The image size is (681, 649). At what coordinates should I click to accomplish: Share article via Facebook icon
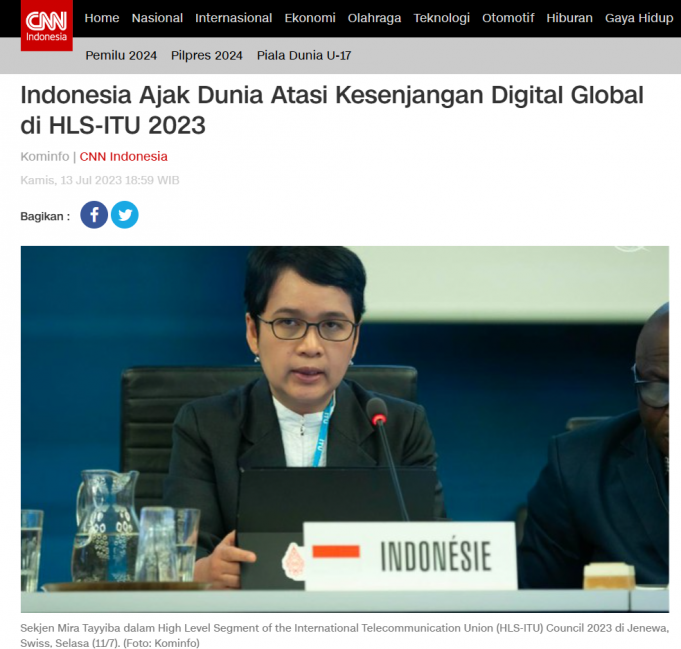click(x=94, y=215)
